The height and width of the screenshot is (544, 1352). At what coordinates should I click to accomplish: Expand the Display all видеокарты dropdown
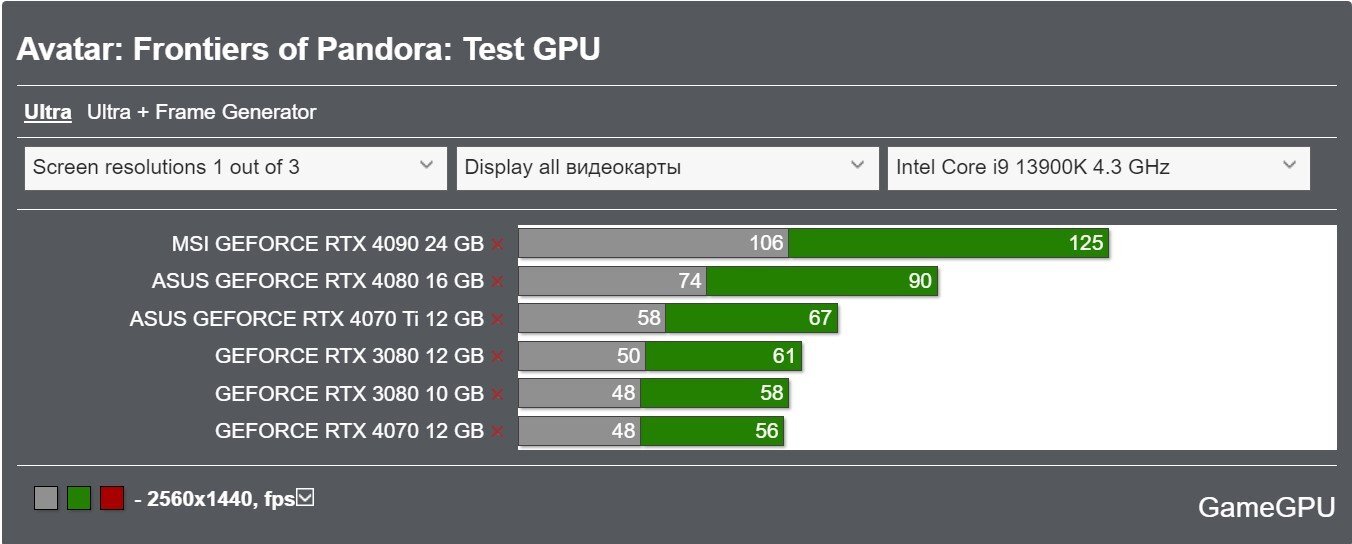pyautogui.click(x=667, y=167)
